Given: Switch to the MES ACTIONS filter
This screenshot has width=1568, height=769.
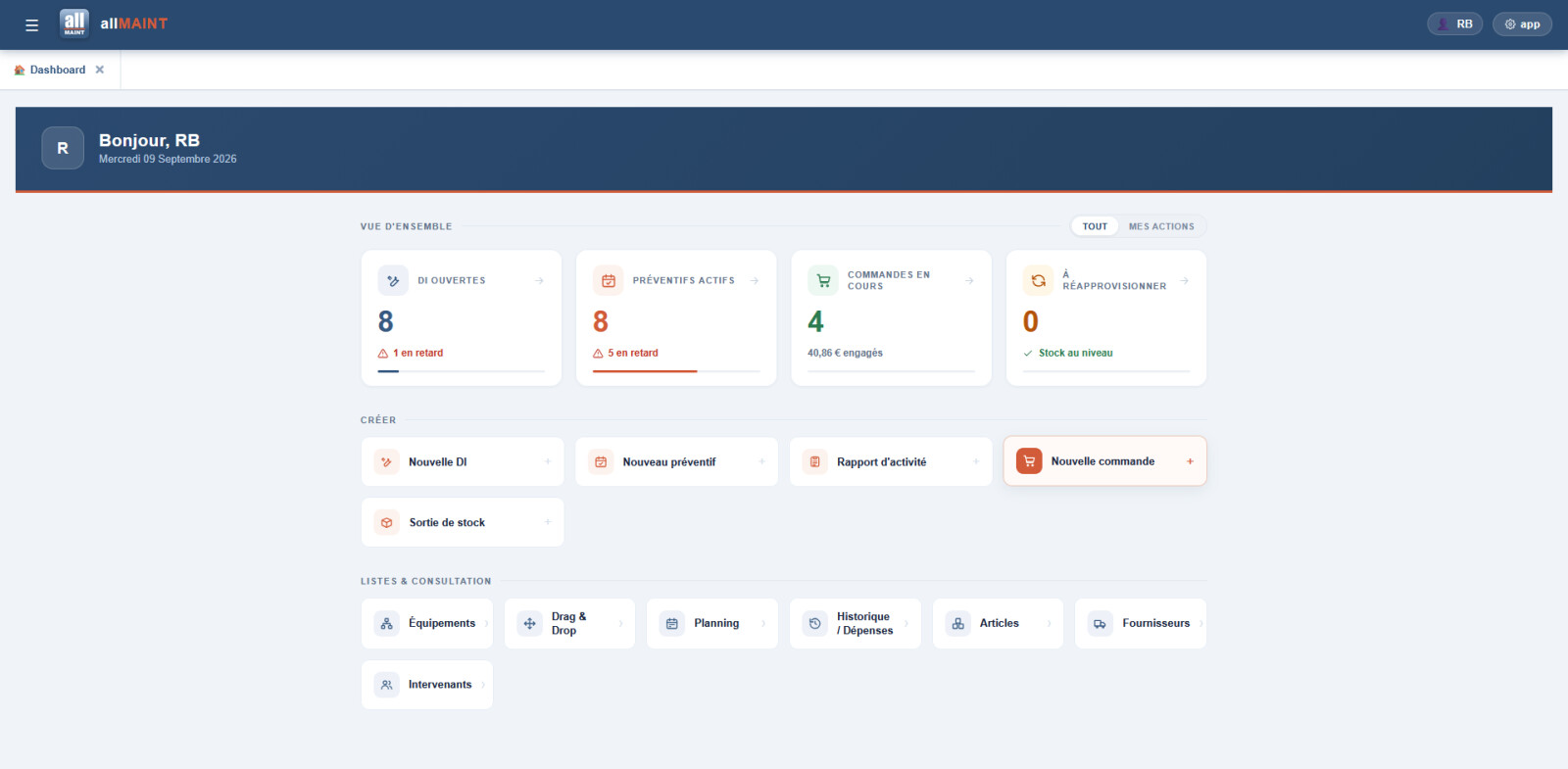Looking at the screenshot, I should click(x=1161, y=226).
